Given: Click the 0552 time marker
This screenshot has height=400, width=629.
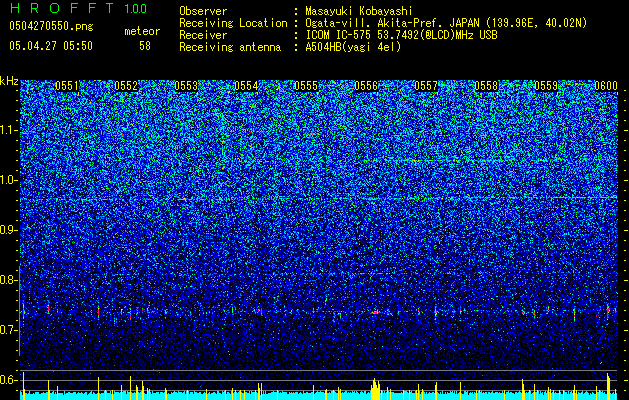Looking at the screenshot, I should [126, 86].
